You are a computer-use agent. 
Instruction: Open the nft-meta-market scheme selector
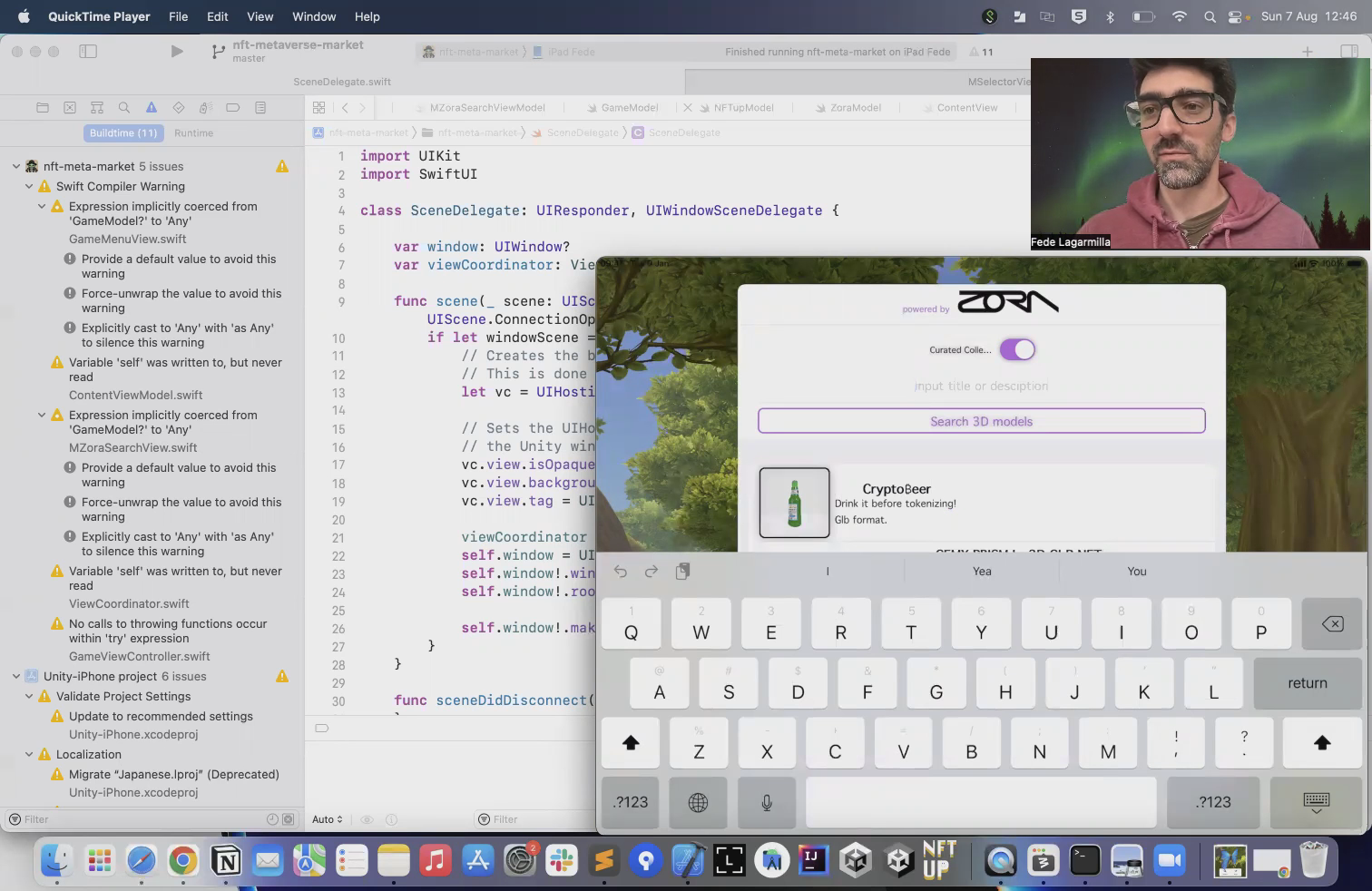click(x=470, y=52)
